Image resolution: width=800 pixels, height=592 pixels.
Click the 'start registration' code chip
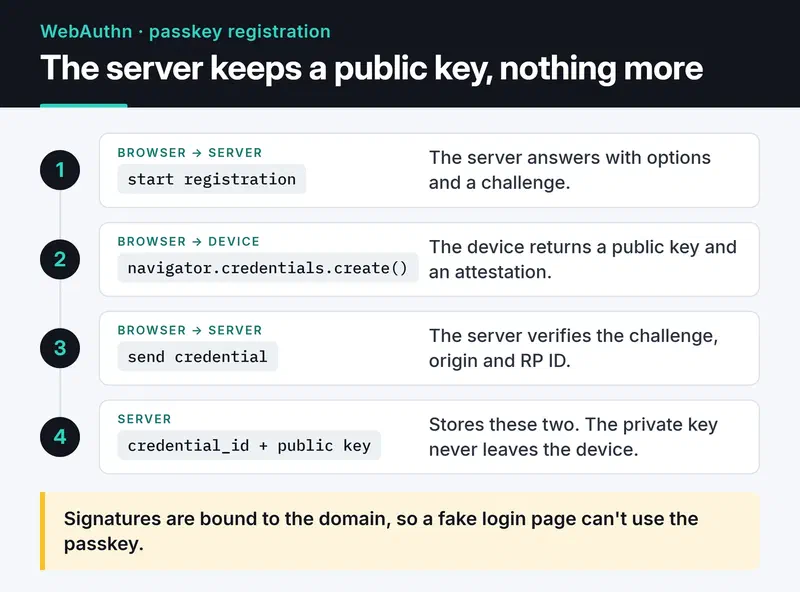click(x=211, y=179)
